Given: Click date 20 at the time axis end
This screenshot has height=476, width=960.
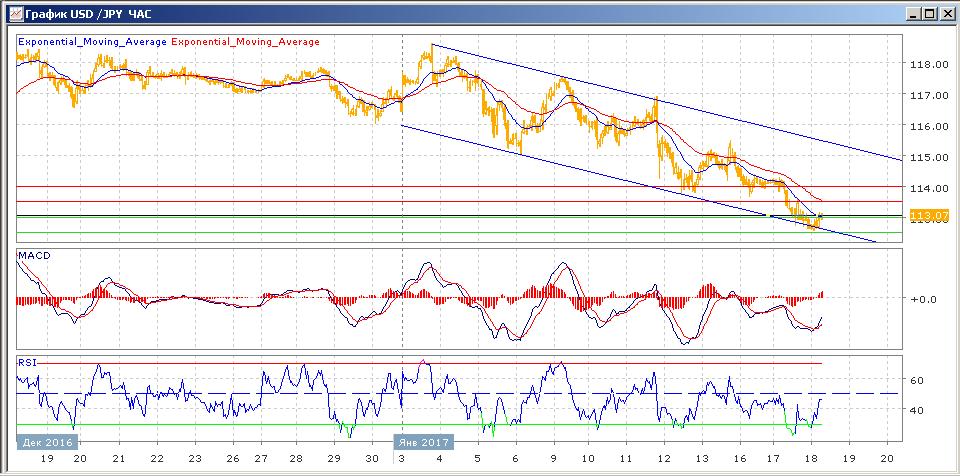Looking at the screenshot, I should [x=886, y=457].
